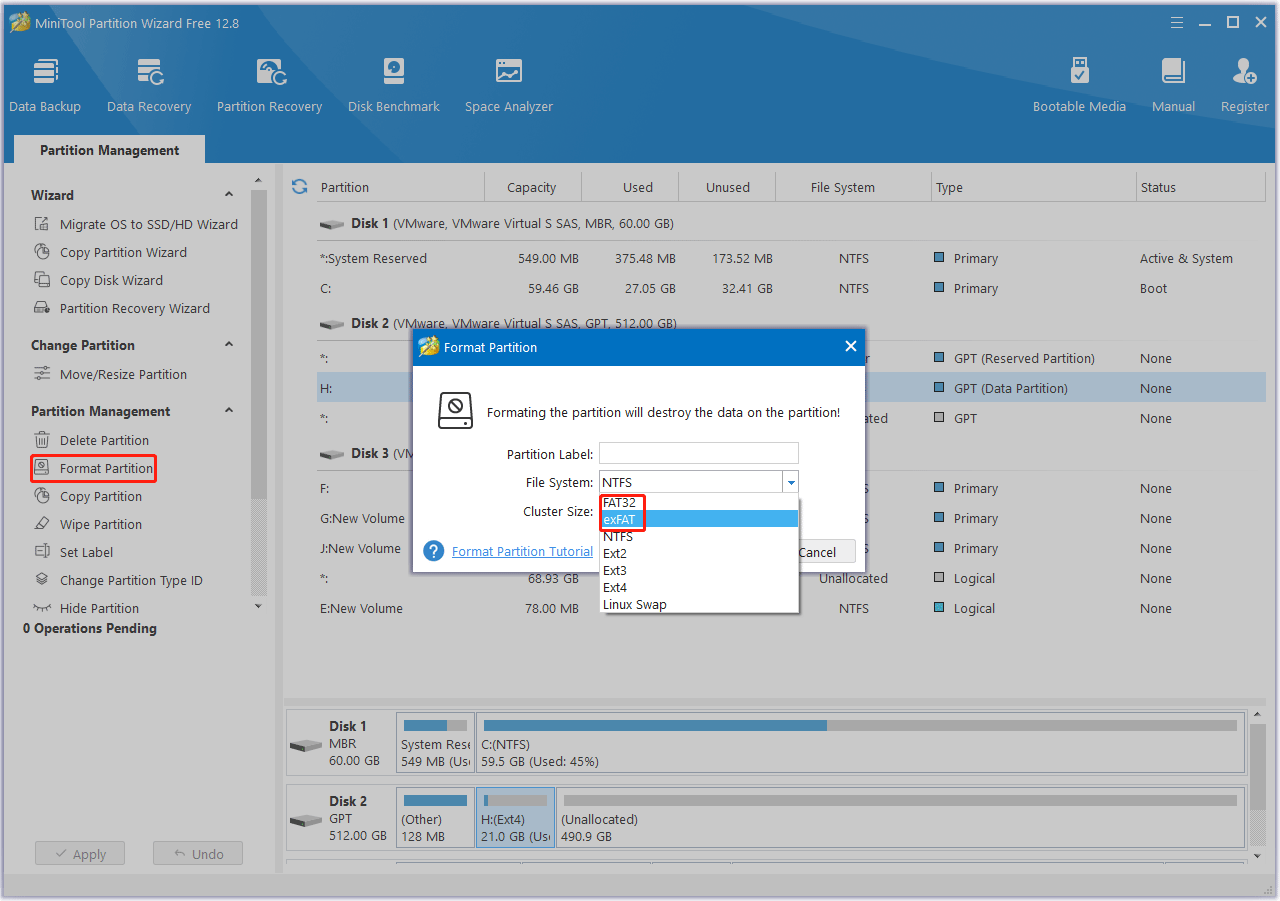This screenshot has width=1280, height=901.
Task: Collapse the Change Partition section
Action: pos(229,345)
